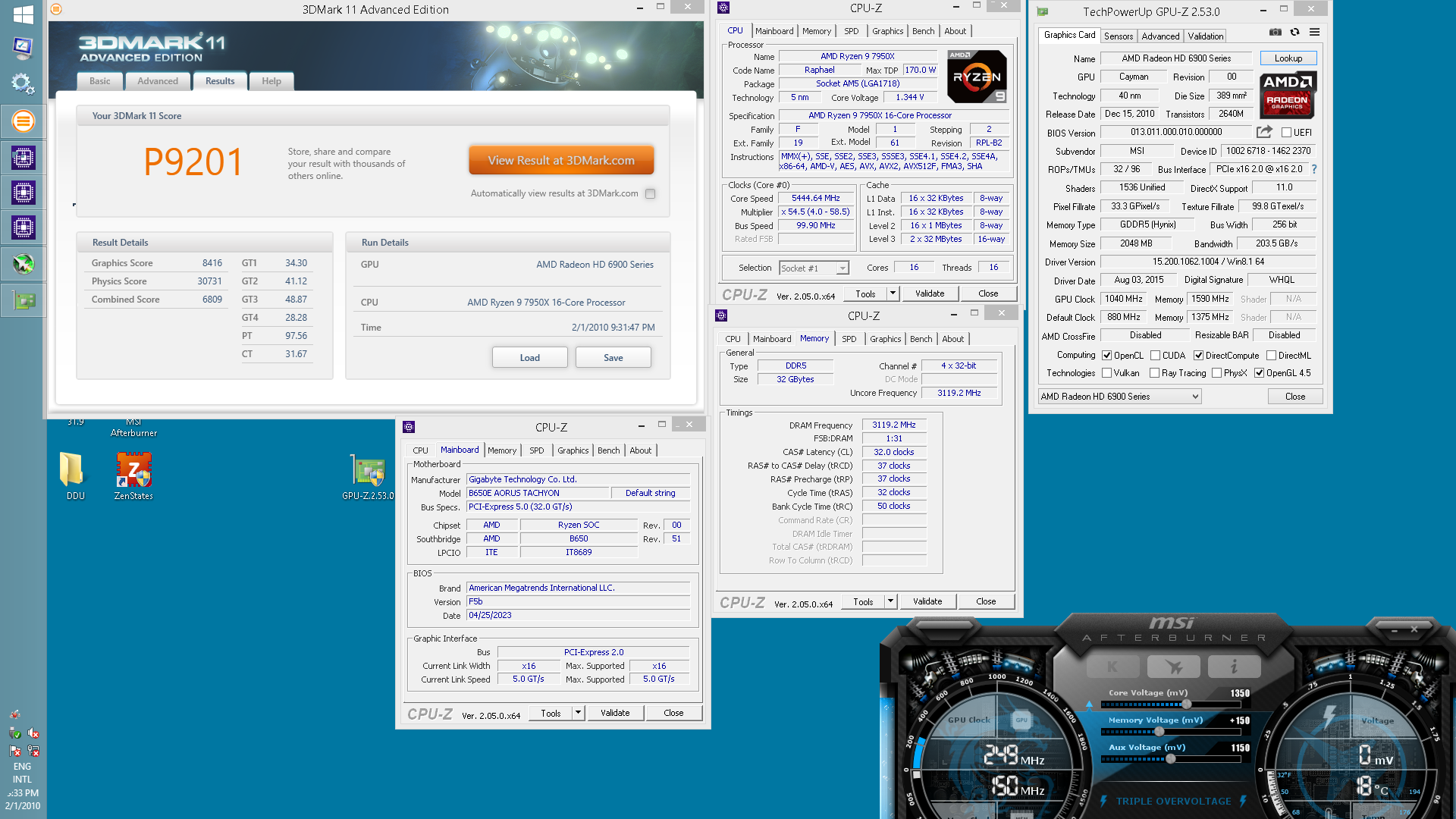1456x819 pixels.
Task: Click the Aux Voltage slider handle
Action: (x=1171, y=759)
